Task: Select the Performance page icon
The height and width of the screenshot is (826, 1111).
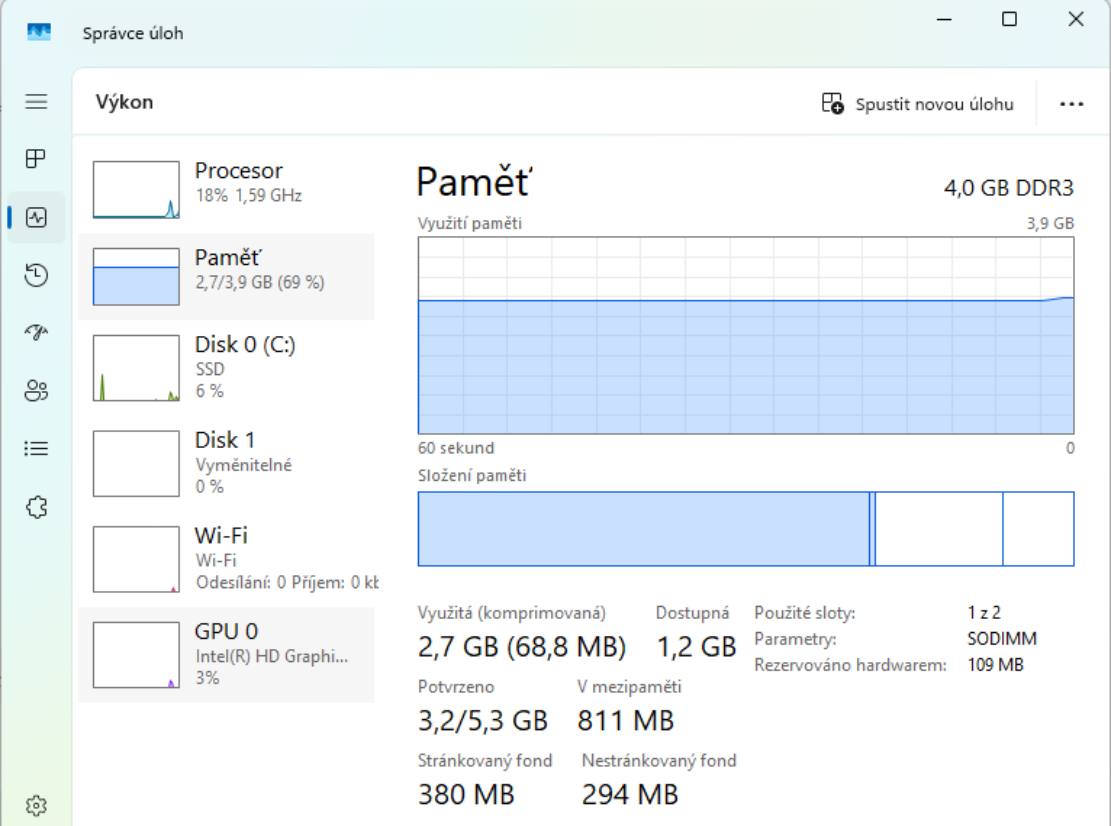Action: coord(37,217)
